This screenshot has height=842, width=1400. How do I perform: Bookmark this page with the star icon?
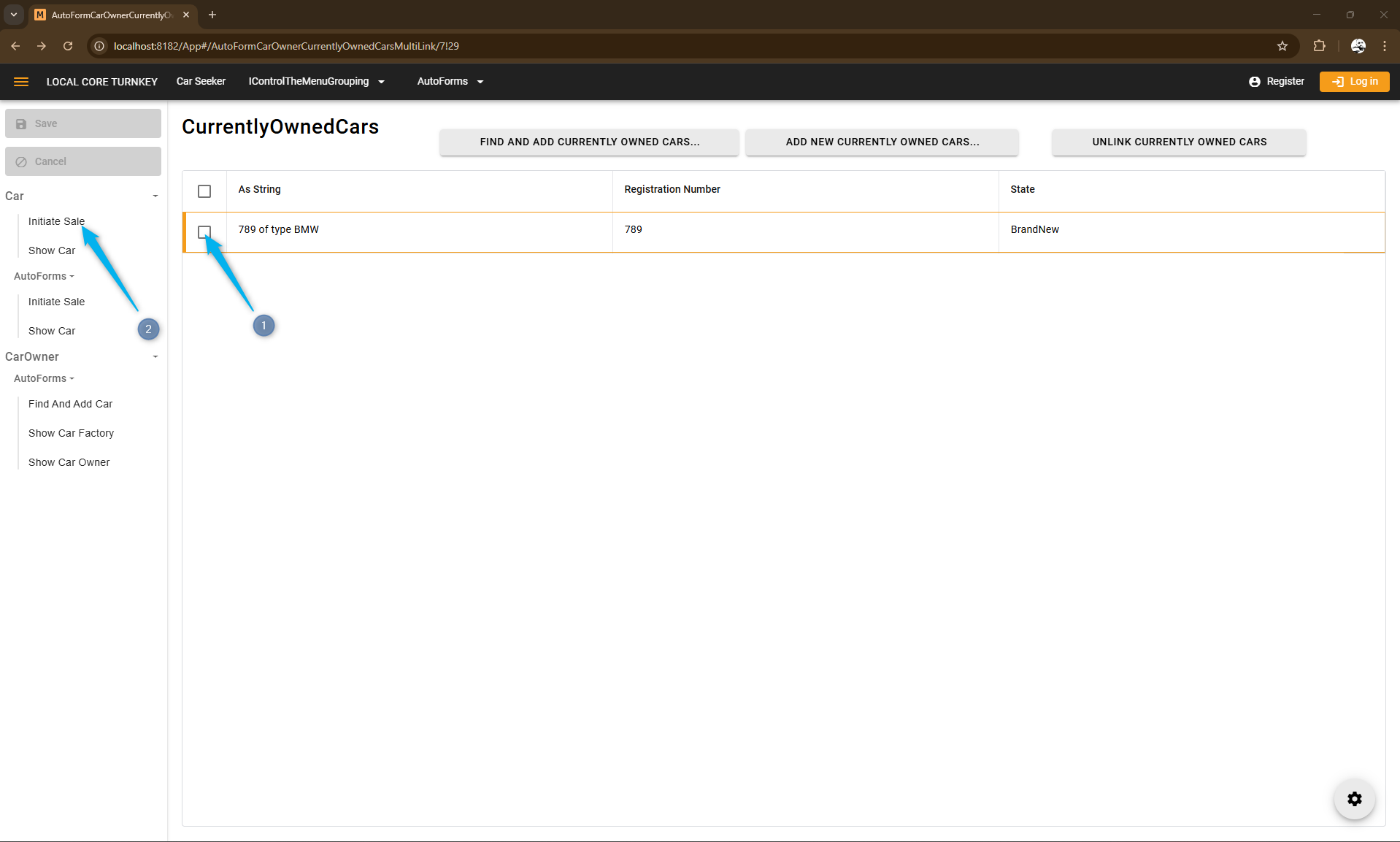point(1282,46)
